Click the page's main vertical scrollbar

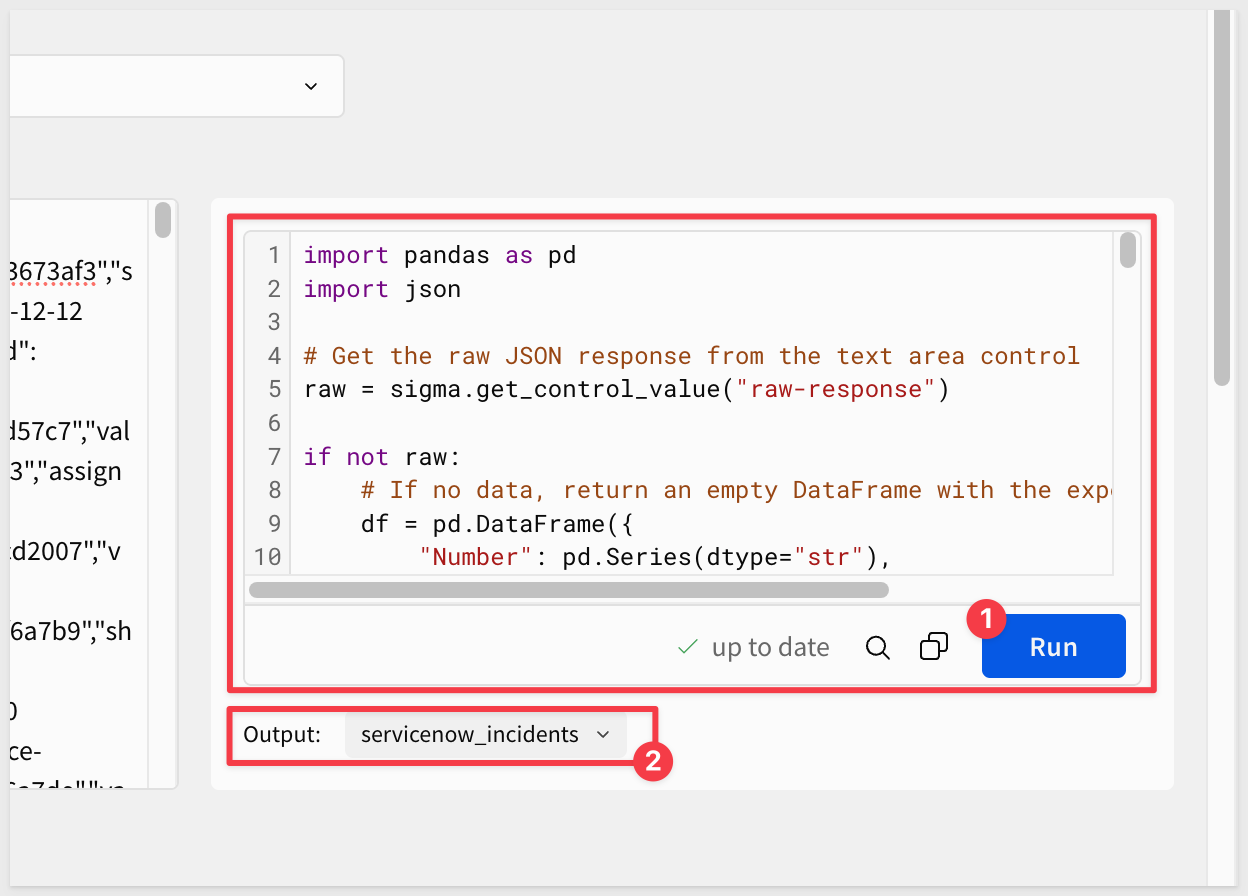click(x=1221, y=200)
